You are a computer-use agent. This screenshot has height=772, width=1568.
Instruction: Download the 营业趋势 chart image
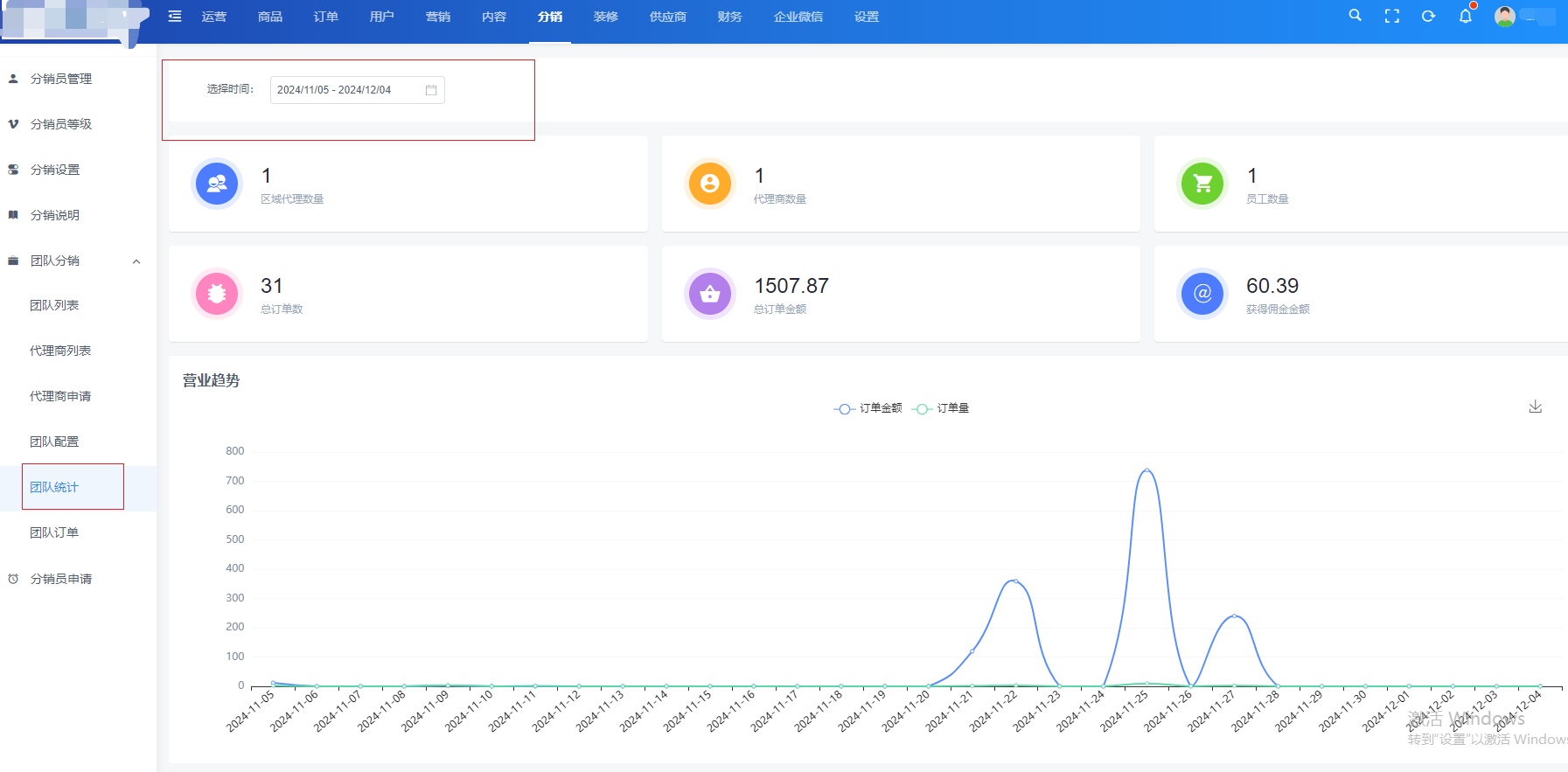pyautogui.click(x=1536, y=407)
